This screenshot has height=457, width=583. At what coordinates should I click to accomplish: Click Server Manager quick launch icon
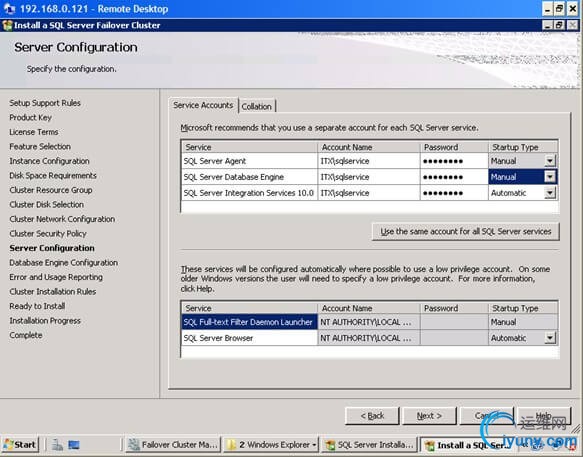(x=57, y=445)
